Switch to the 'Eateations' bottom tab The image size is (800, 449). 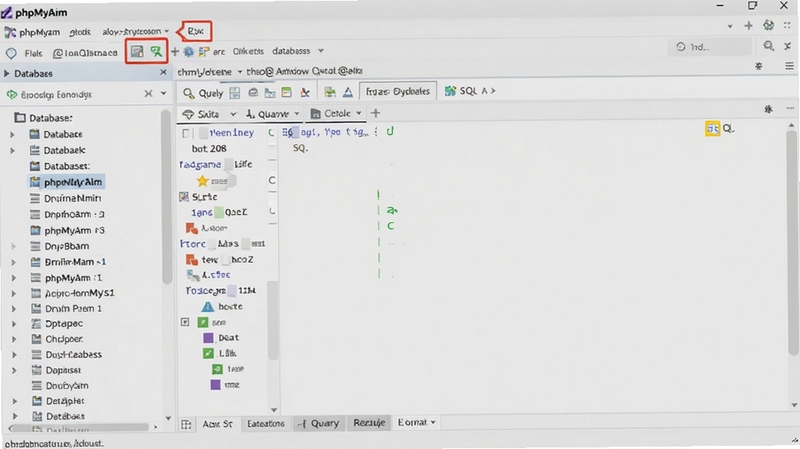(x=266, y=423)
